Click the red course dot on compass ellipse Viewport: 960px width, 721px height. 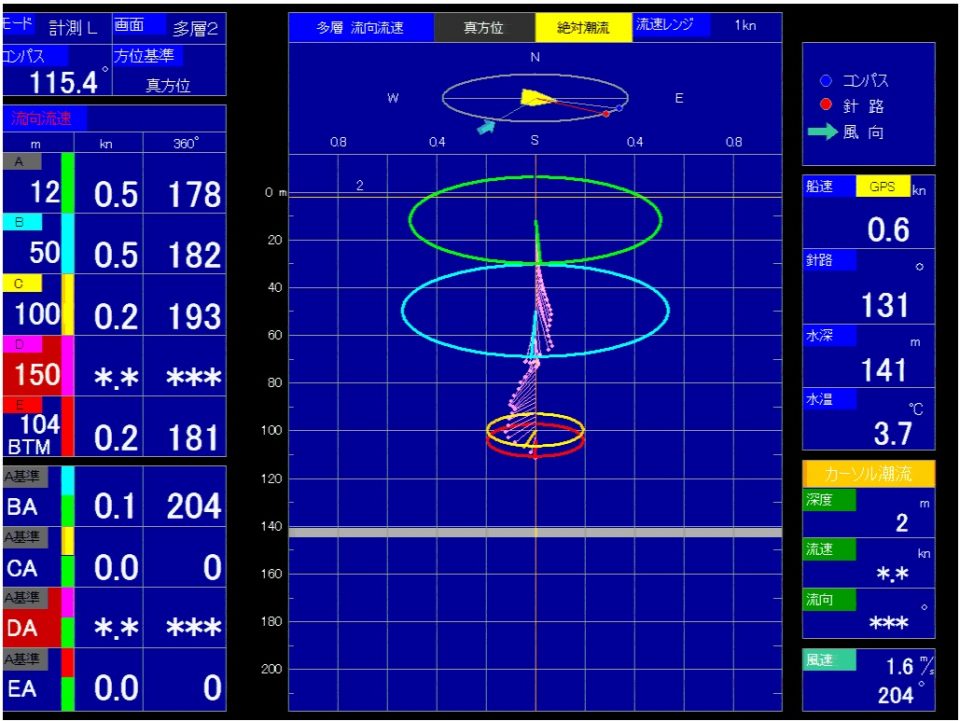tap(606, 114)
